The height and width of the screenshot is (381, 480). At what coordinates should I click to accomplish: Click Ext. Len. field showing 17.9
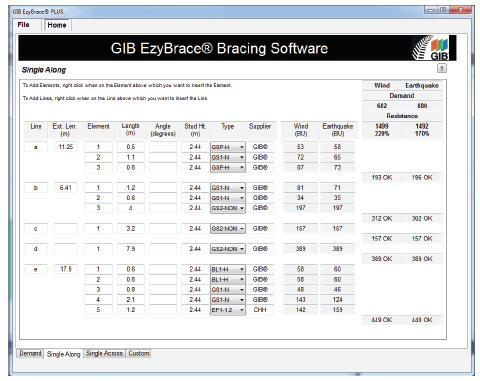(x=66, y=269)
